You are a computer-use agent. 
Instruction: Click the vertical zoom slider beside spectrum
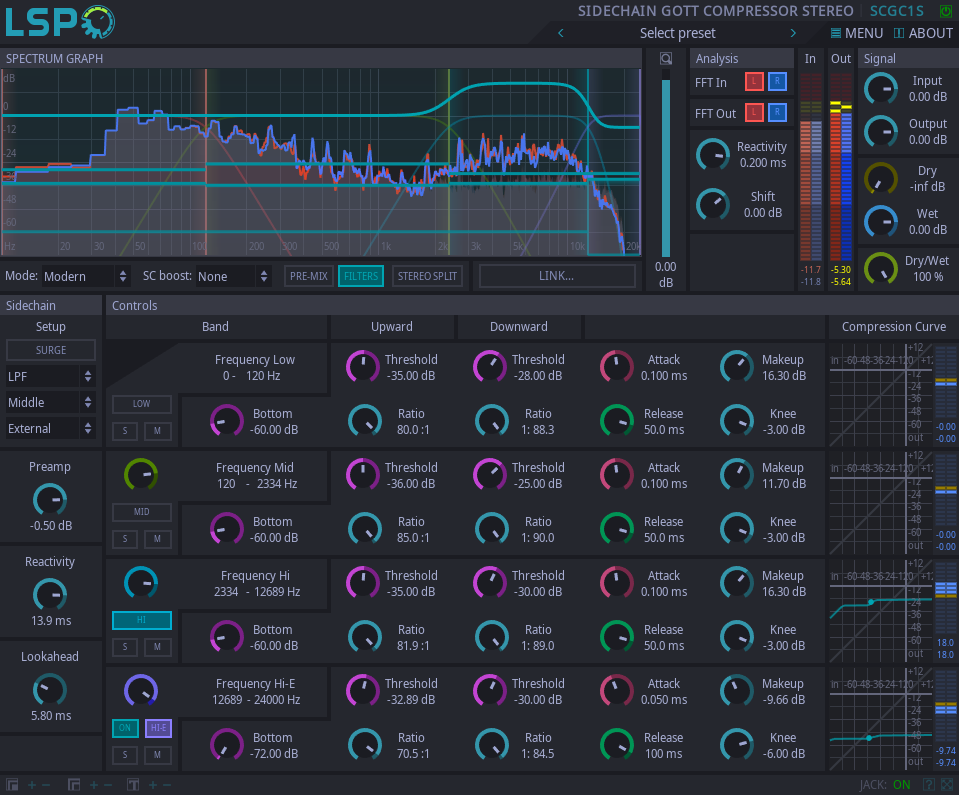(x=666, y=165)
